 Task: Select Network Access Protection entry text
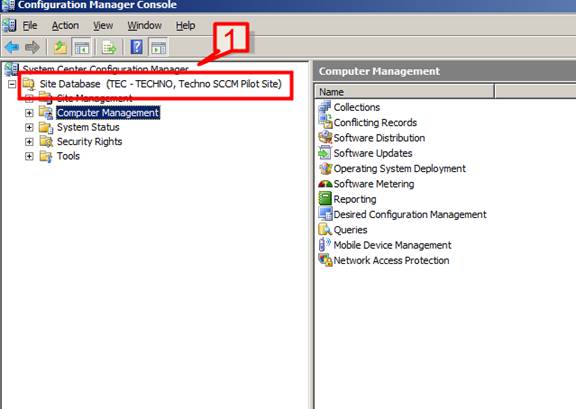click(x=391, y=261)
